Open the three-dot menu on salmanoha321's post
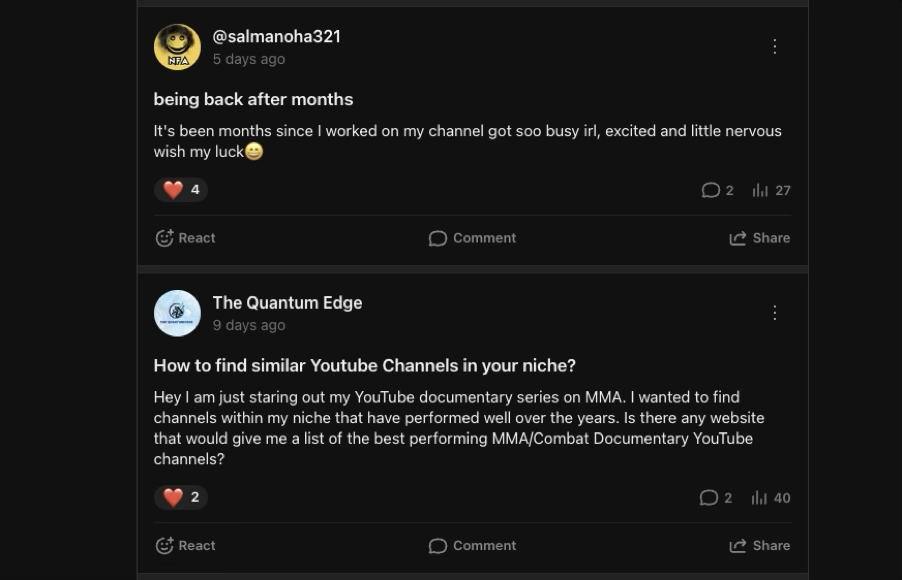 click(x=775, y=46)
